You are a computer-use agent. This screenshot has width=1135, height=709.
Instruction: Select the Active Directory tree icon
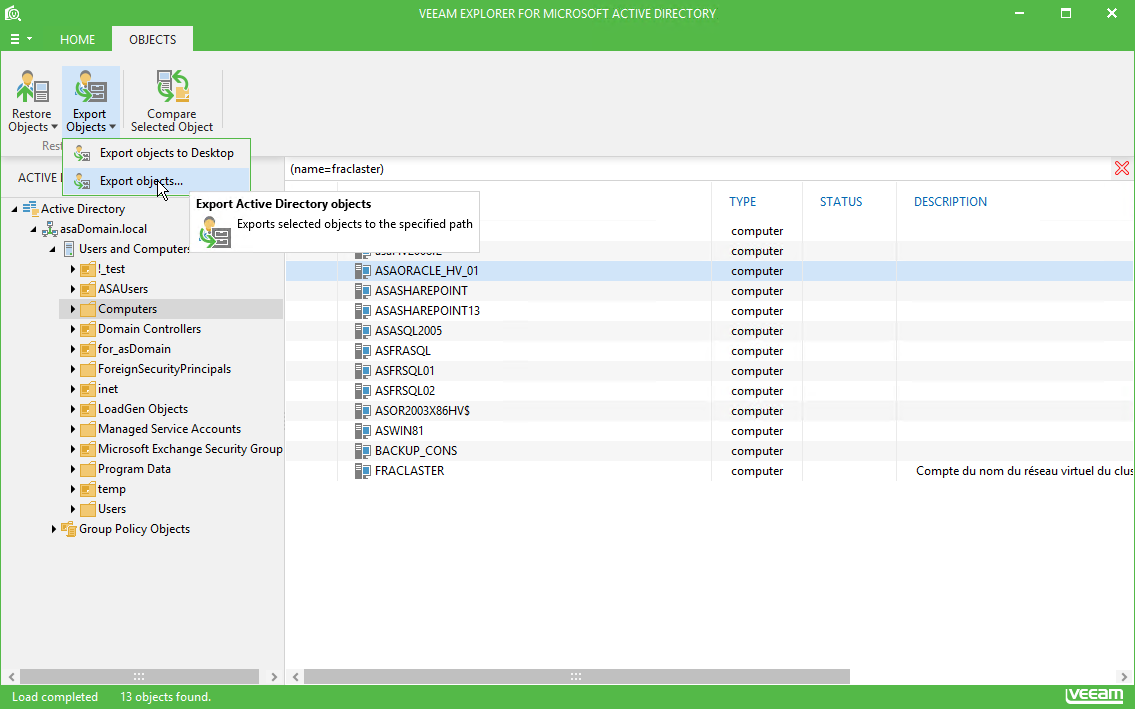30,209
